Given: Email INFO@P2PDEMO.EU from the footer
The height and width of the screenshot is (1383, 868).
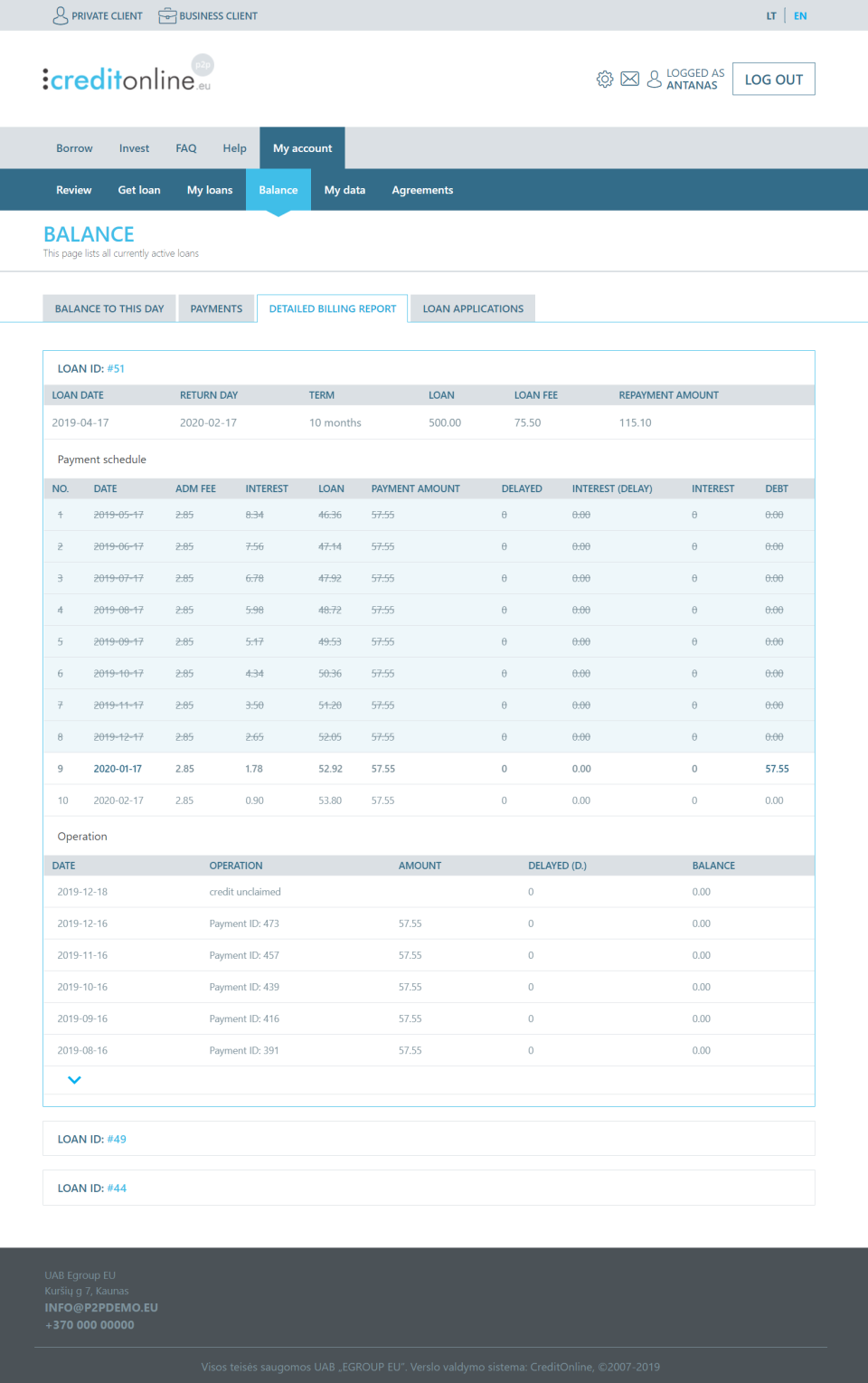Looking at the screenshot, I should pos(100,1307).
